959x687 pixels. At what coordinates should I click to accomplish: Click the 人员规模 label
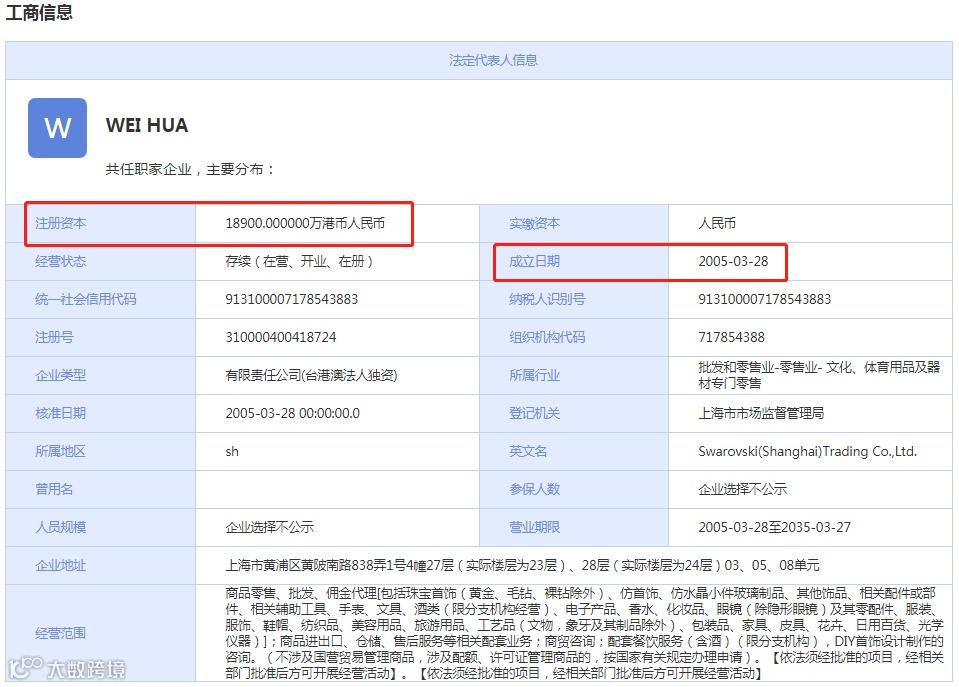click(x=61, y=527)
